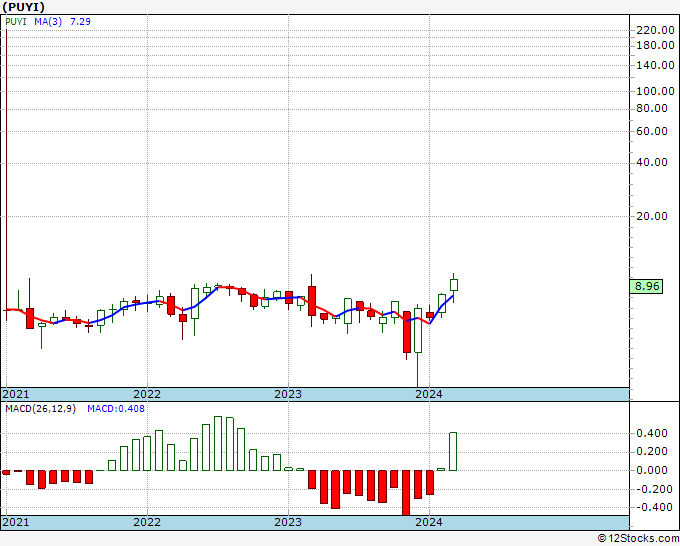Click the 140.00 price axis label

(655, 65)
